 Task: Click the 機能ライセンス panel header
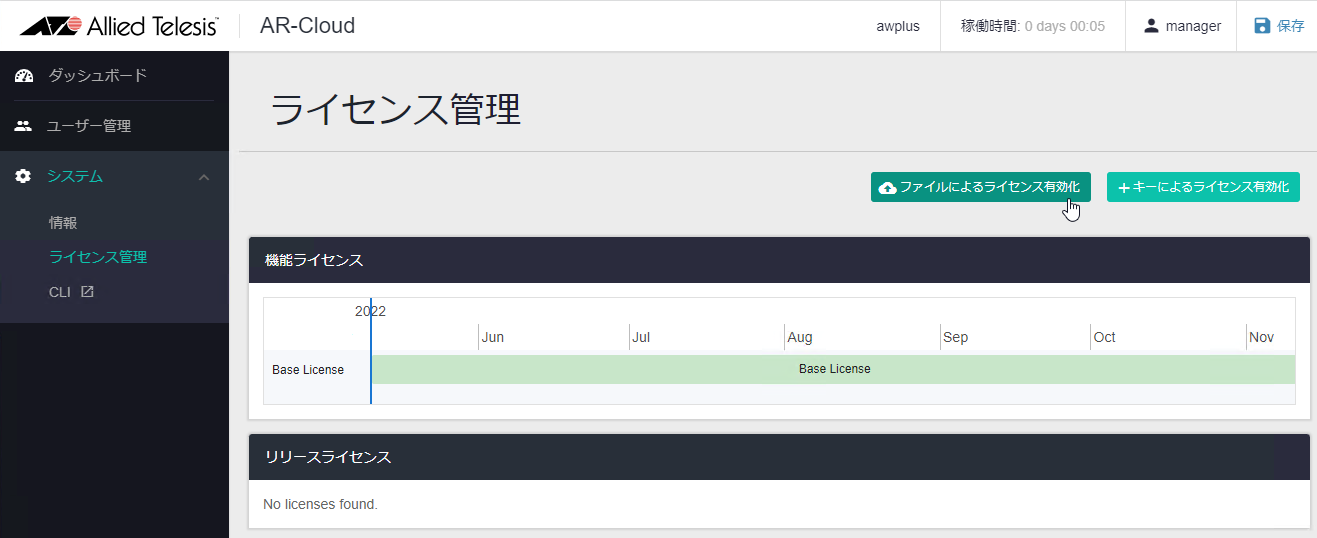coord(779,260)
